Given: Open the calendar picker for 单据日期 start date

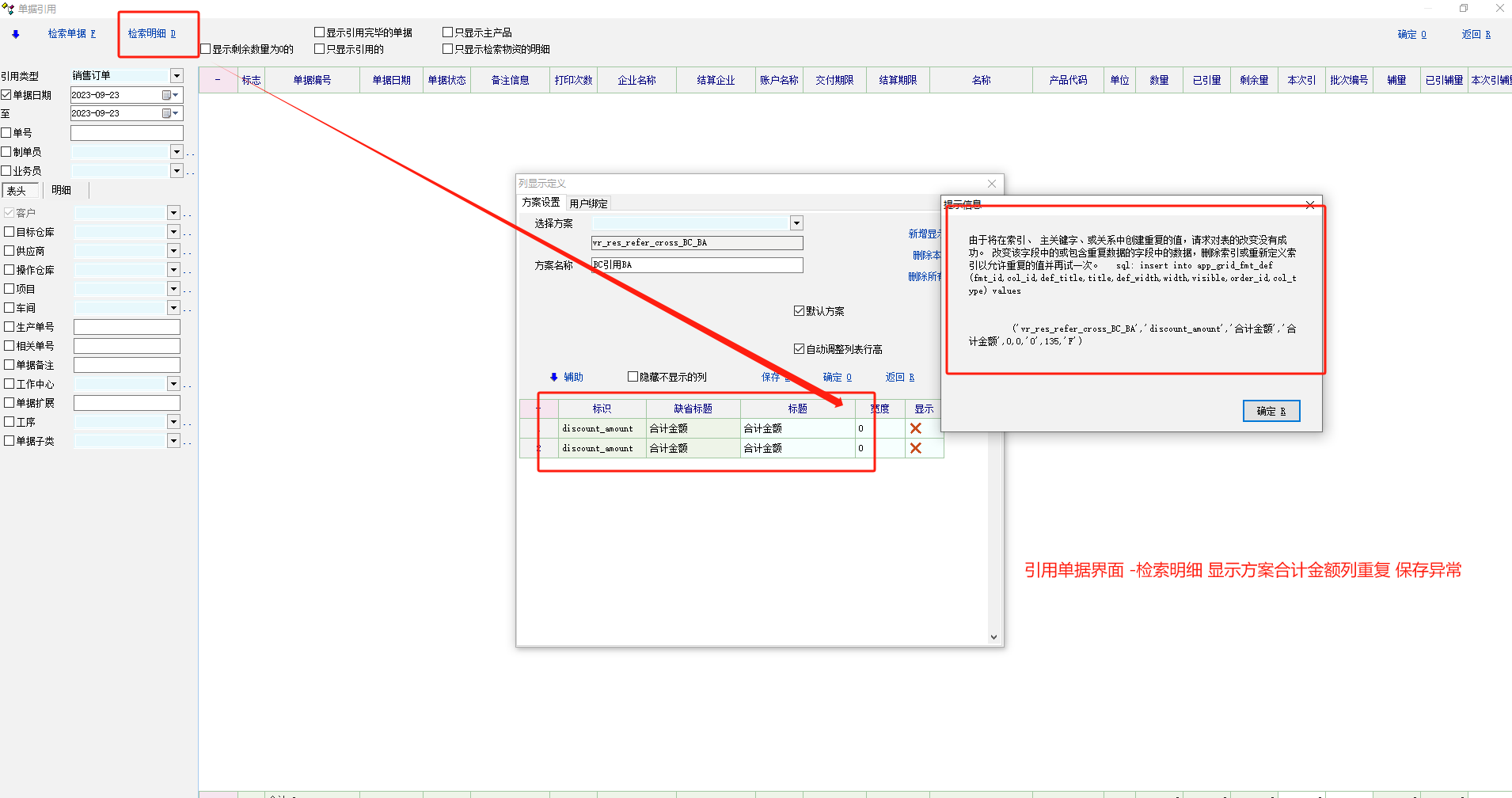Looking at the screenshot, I should point(167,95).
